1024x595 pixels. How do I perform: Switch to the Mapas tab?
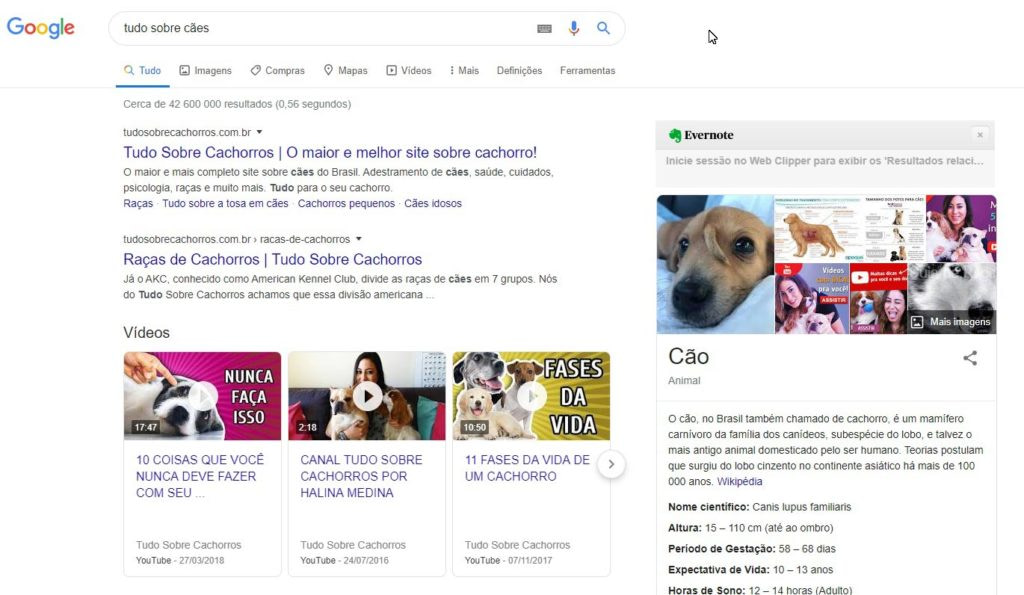coord(345,71)
